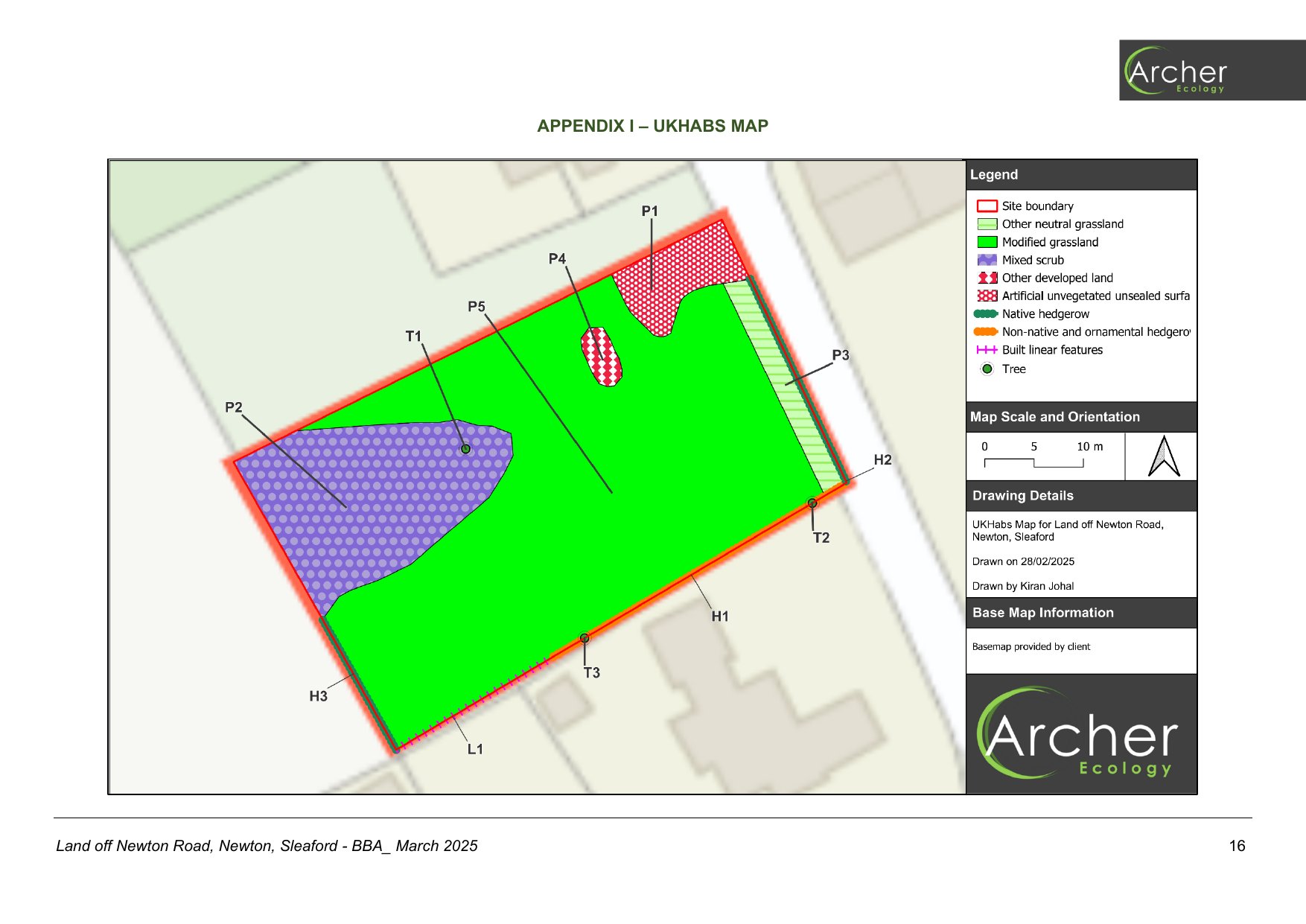1306x924 pixels.
Task: Click the Site boundary legend symbol
Action: pyautogui.click(x=987, y=206)
